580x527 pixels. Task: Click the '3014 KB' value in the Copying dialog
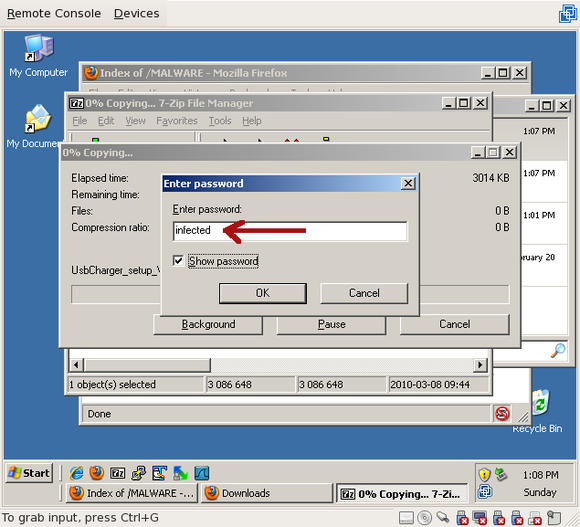pos(491,178)
